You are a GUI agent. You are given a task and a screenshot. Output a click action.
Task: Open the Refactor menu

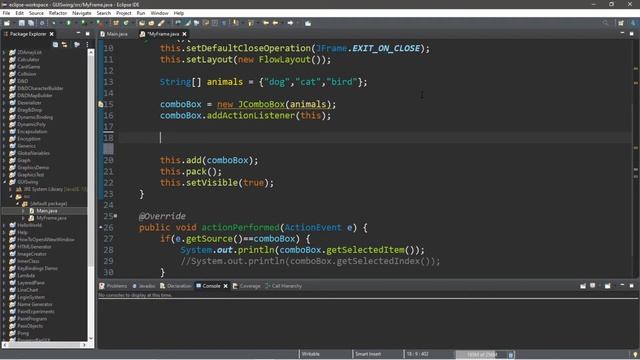pyautogui.click(x=58, y=13)
